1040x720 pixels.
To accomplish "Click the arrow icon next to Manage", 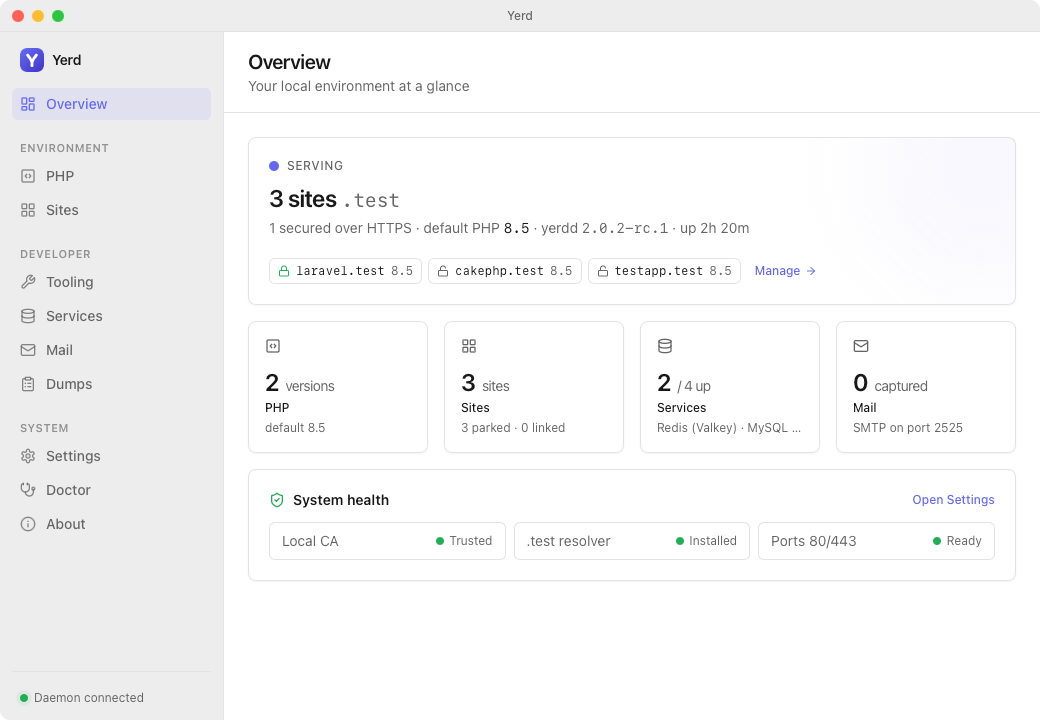I will pos(811,271).
